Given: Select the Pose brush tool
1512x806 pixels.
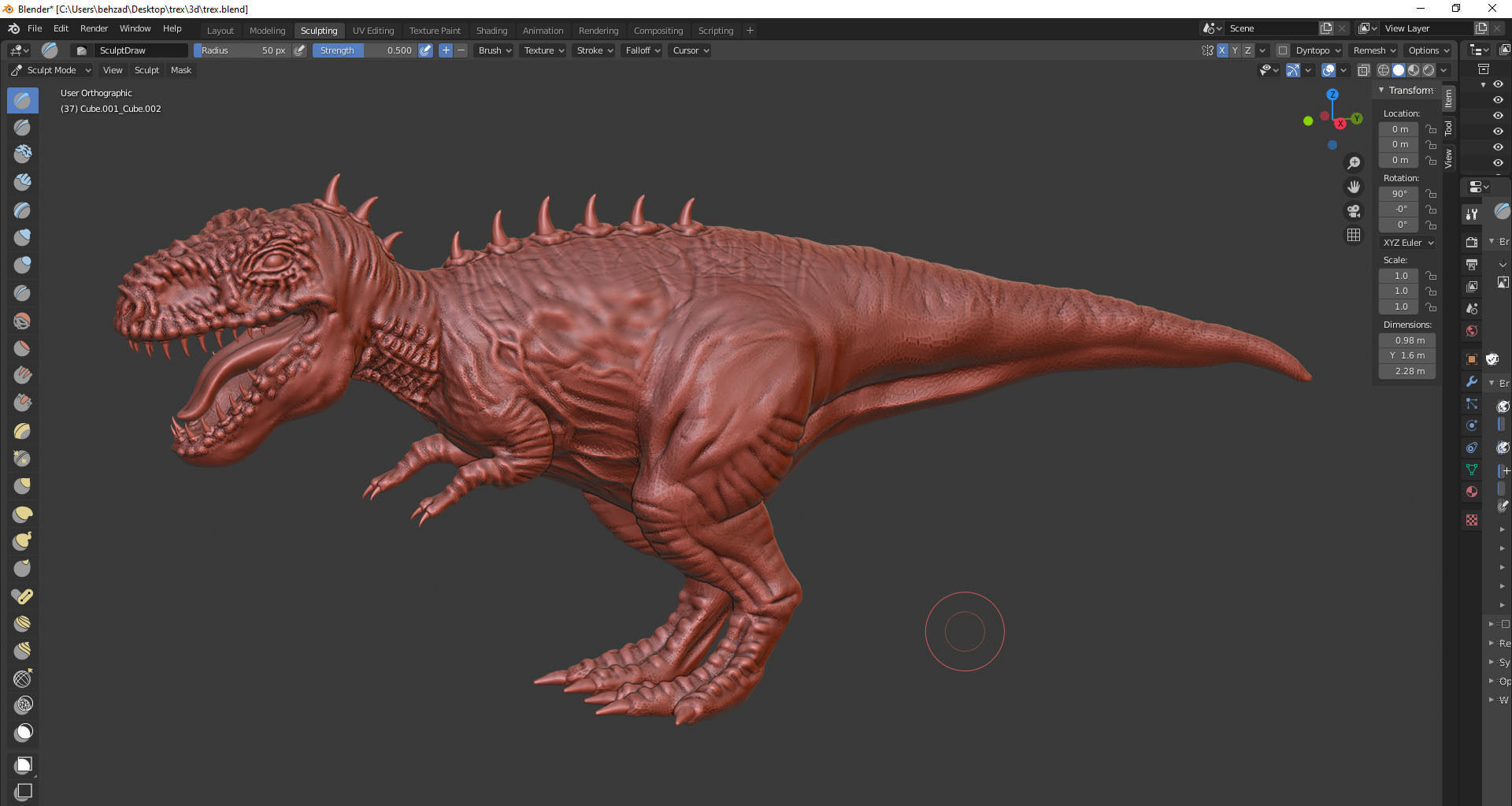Looking at the screenshot, I should [x=23, y=596].
